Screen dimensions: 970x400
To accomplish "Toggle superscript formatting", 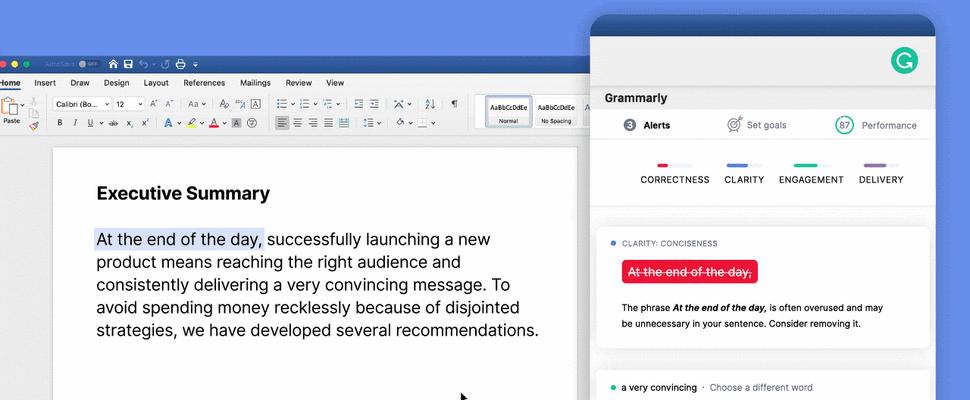I will click(145, 123).
